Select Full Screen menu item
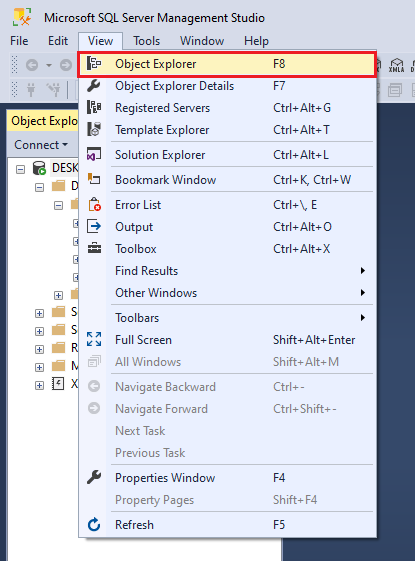The image size is (415, 561). click(227, 340)
